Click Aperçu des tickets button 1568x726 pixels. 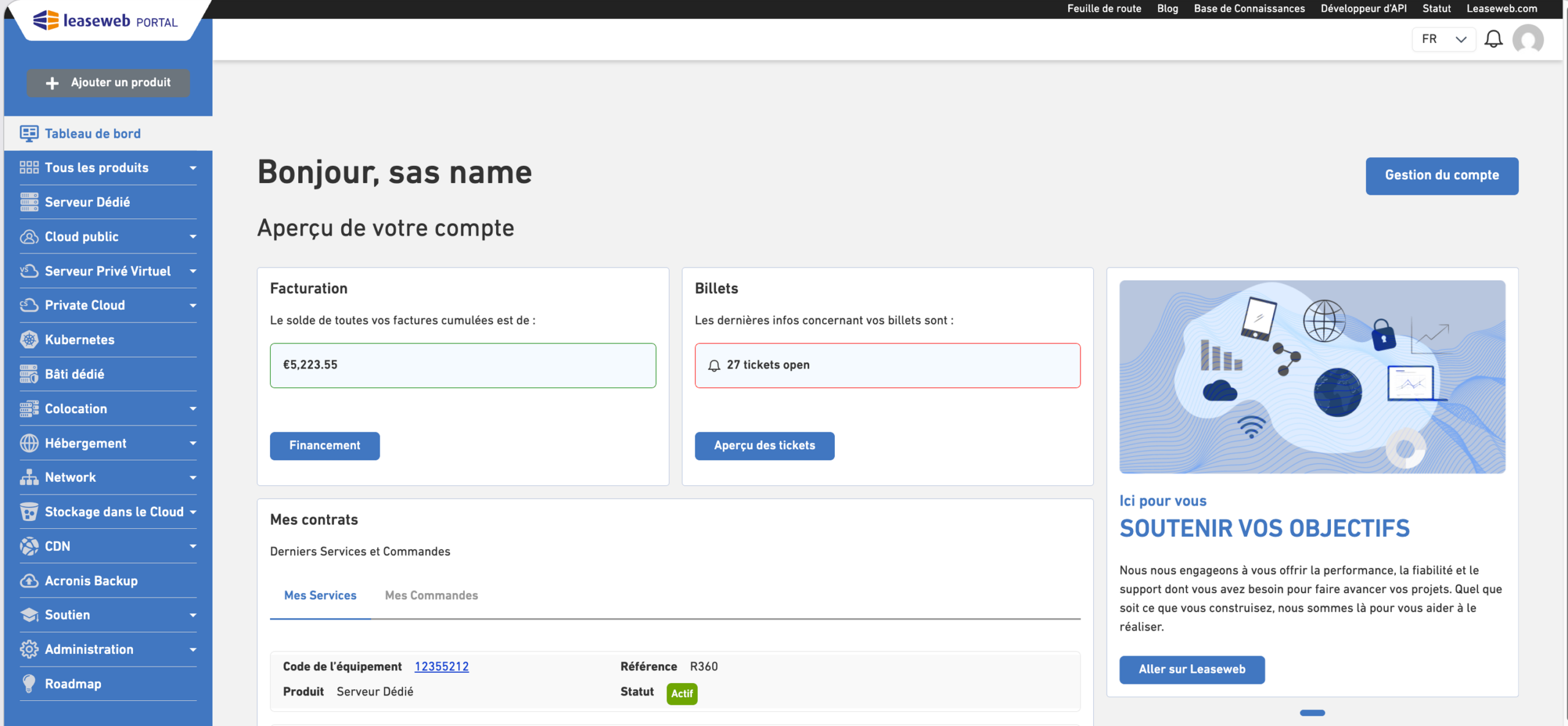764,446
